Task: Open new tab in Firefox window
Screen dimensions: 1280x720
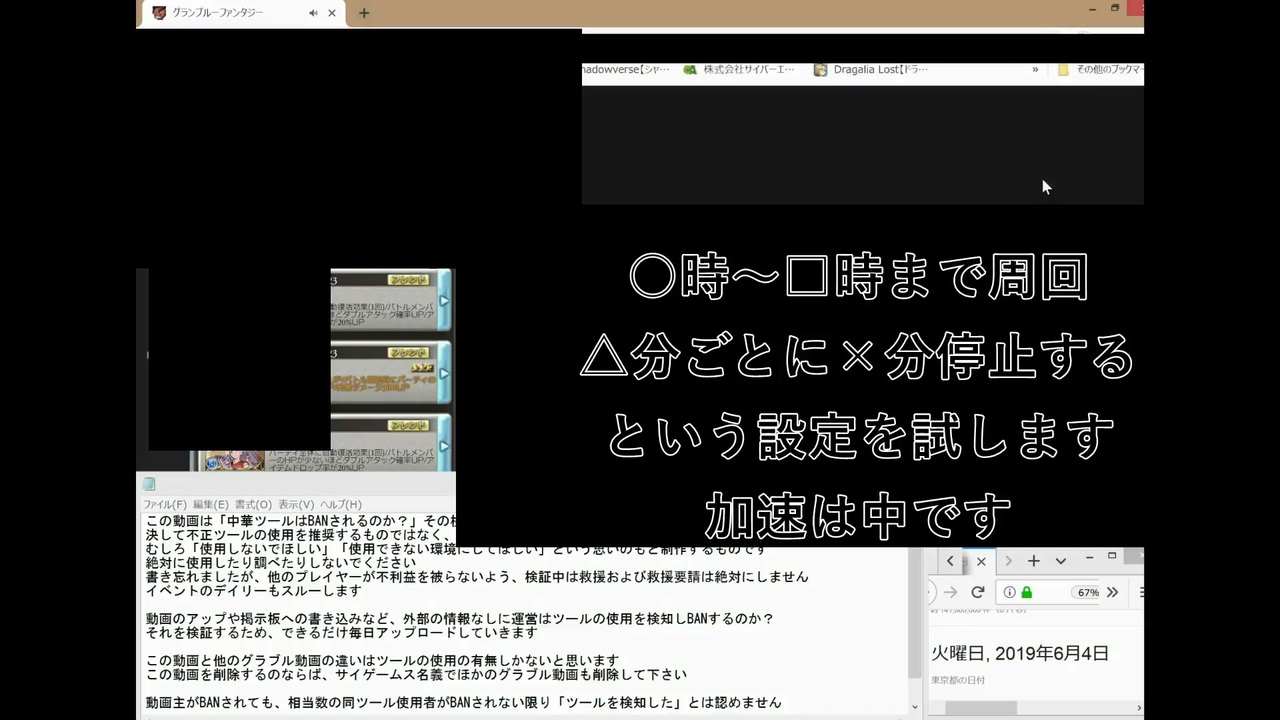Action: tap(1034, 561)
